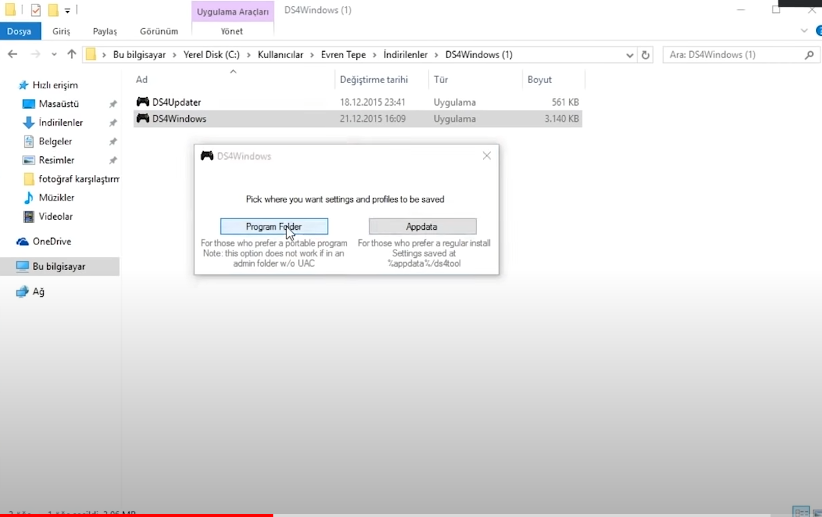822x517 pixels.
Task: Select Bu bilgisayar in navigation pane
Action: (x=59, y=266)
